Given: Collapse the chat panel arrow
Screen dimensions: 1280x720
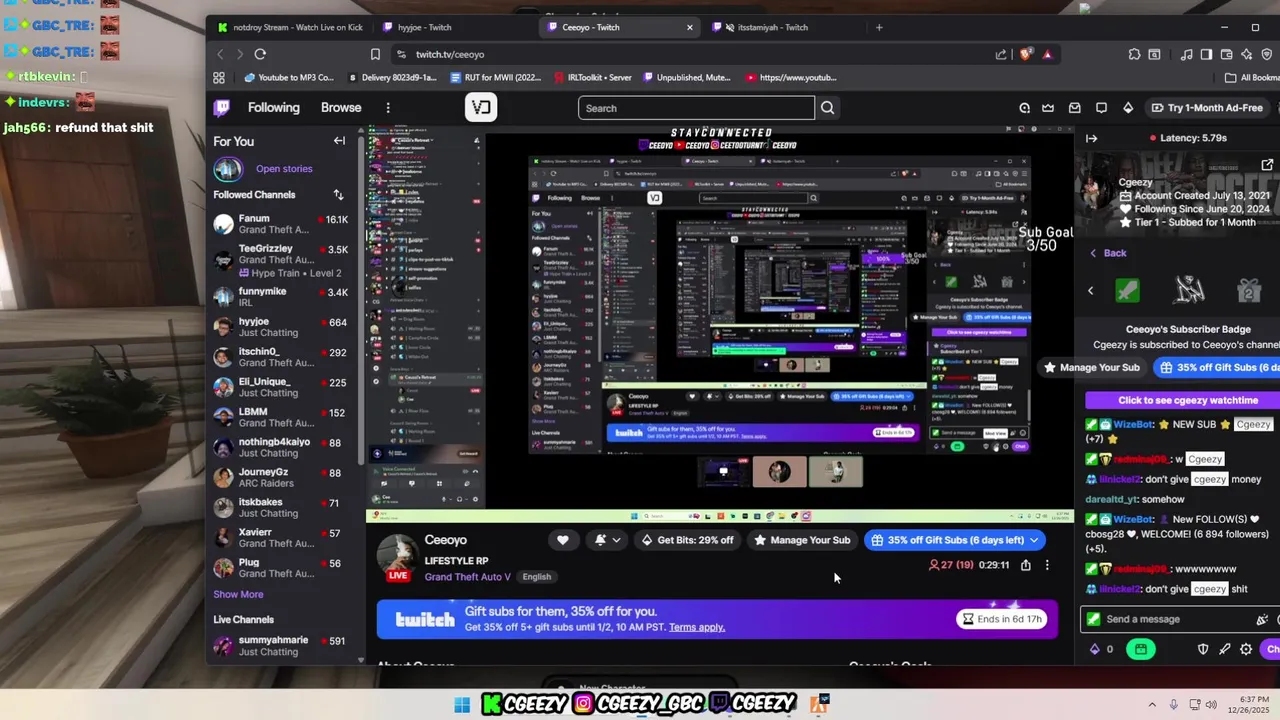Looking at the screenshot, I should pos(1091,139).
